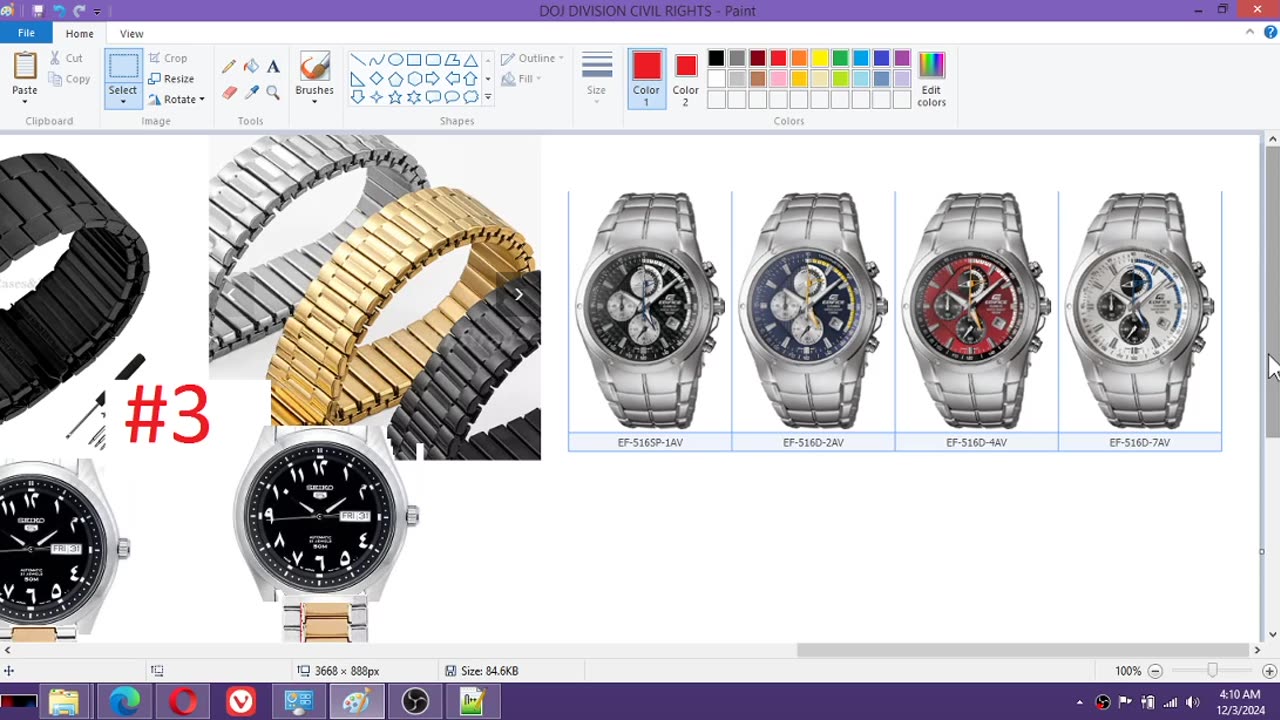
Task: Switch to the View tab
Action: pos(131,33)
